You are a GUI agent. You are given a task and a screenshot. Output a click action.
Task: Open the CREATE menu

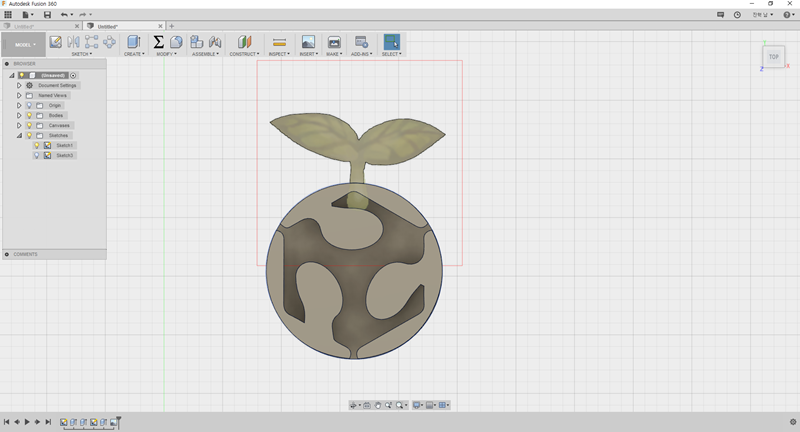134,54
